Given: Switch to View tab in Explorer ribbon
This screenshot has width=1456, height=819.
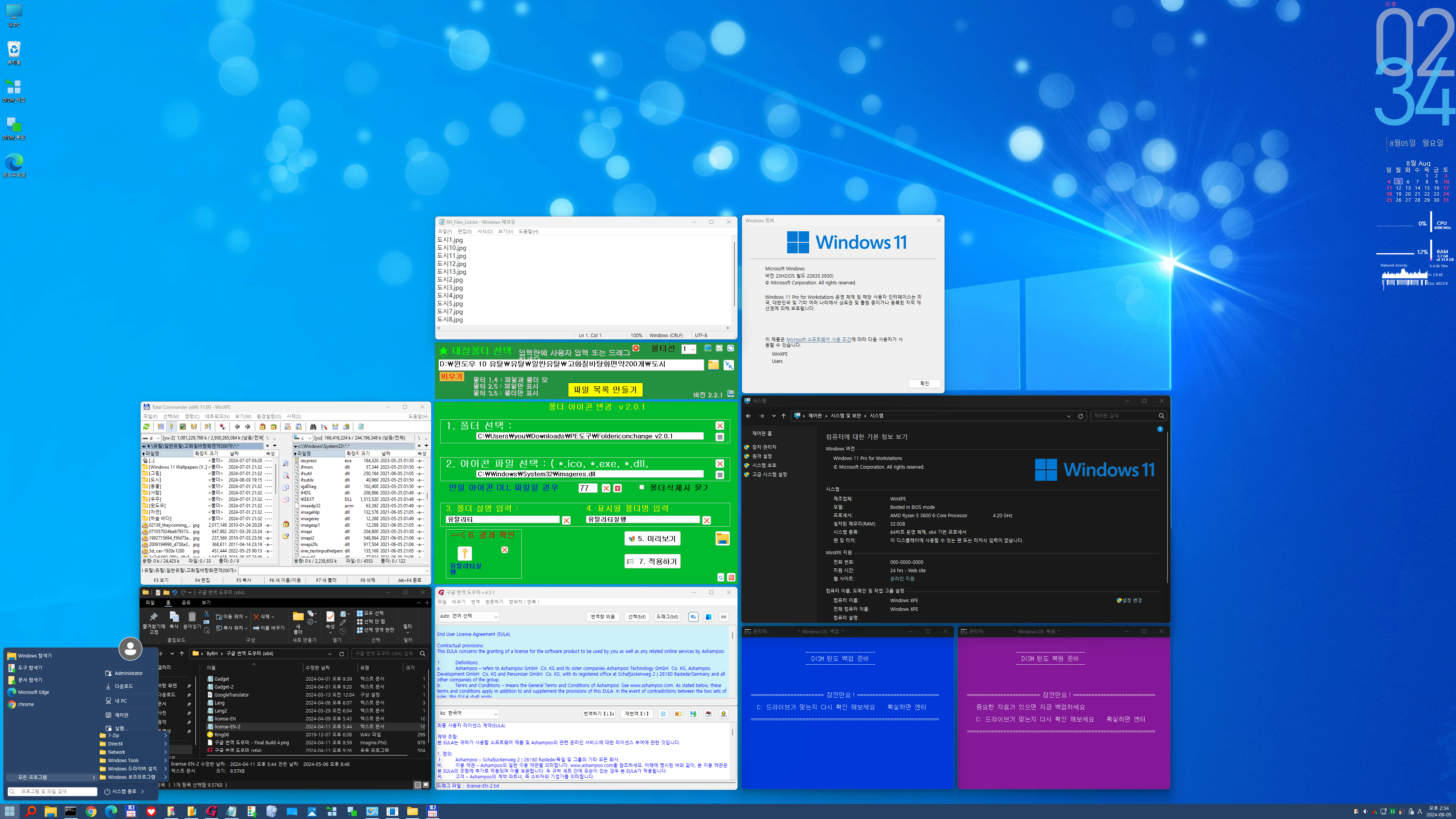Looking at the screenshot, I should point(206,602).
